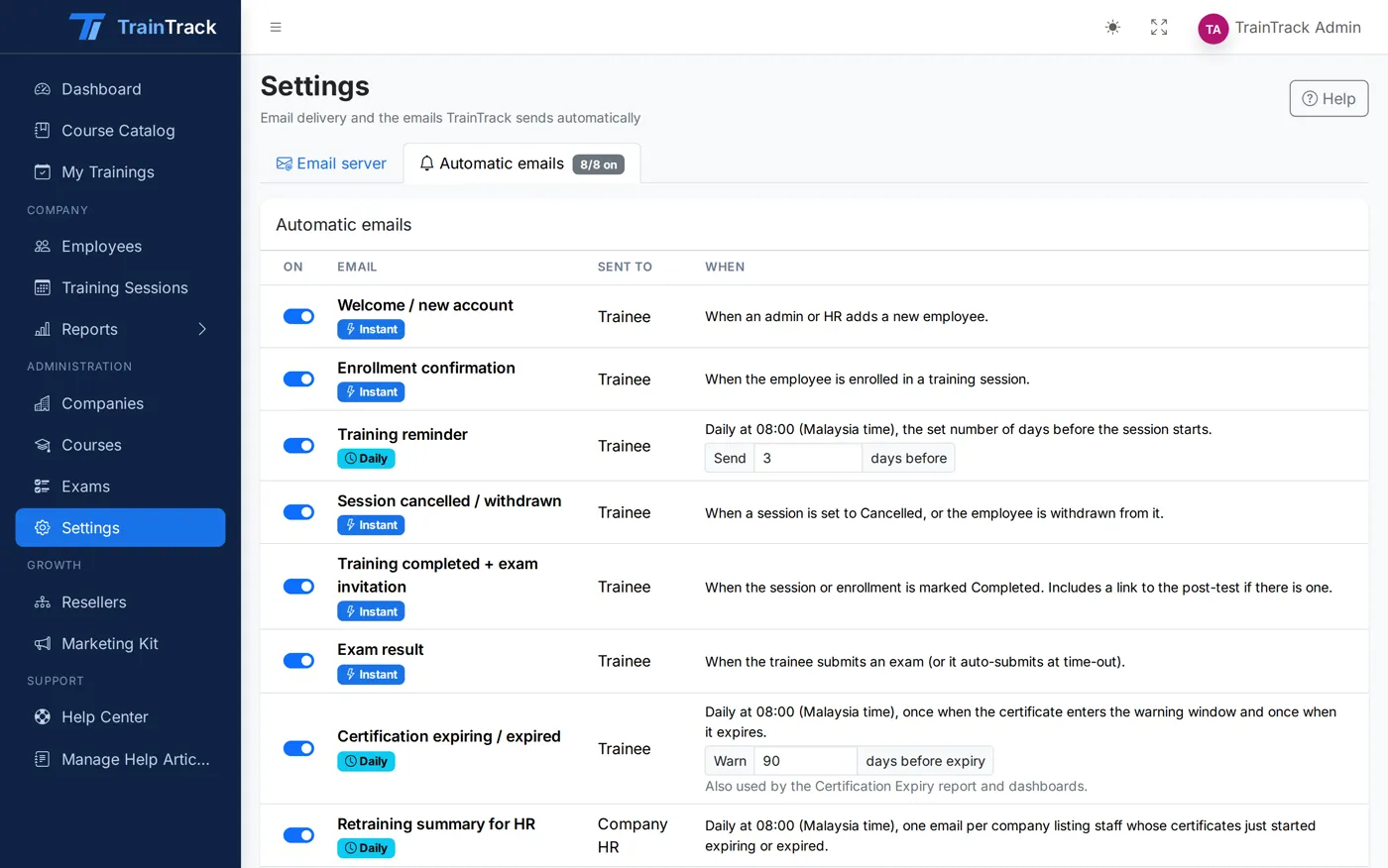Click the Instant badge under Exam result
The height and width of the screenshot is (868, 1388).
pyautogui.click(x=371, y=675)
